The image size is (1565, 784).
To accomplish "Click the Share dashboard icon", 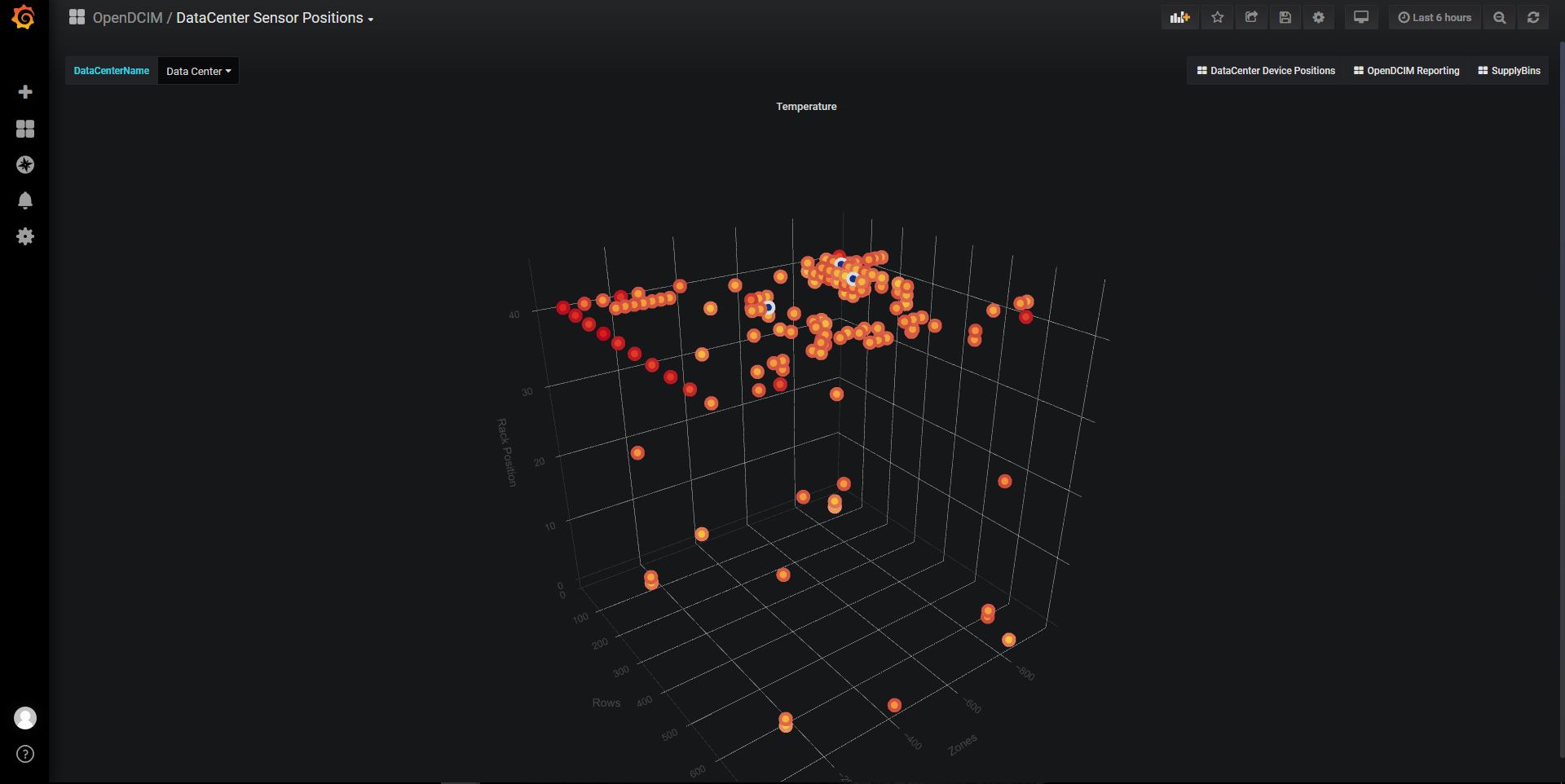I will point(1251,17).
